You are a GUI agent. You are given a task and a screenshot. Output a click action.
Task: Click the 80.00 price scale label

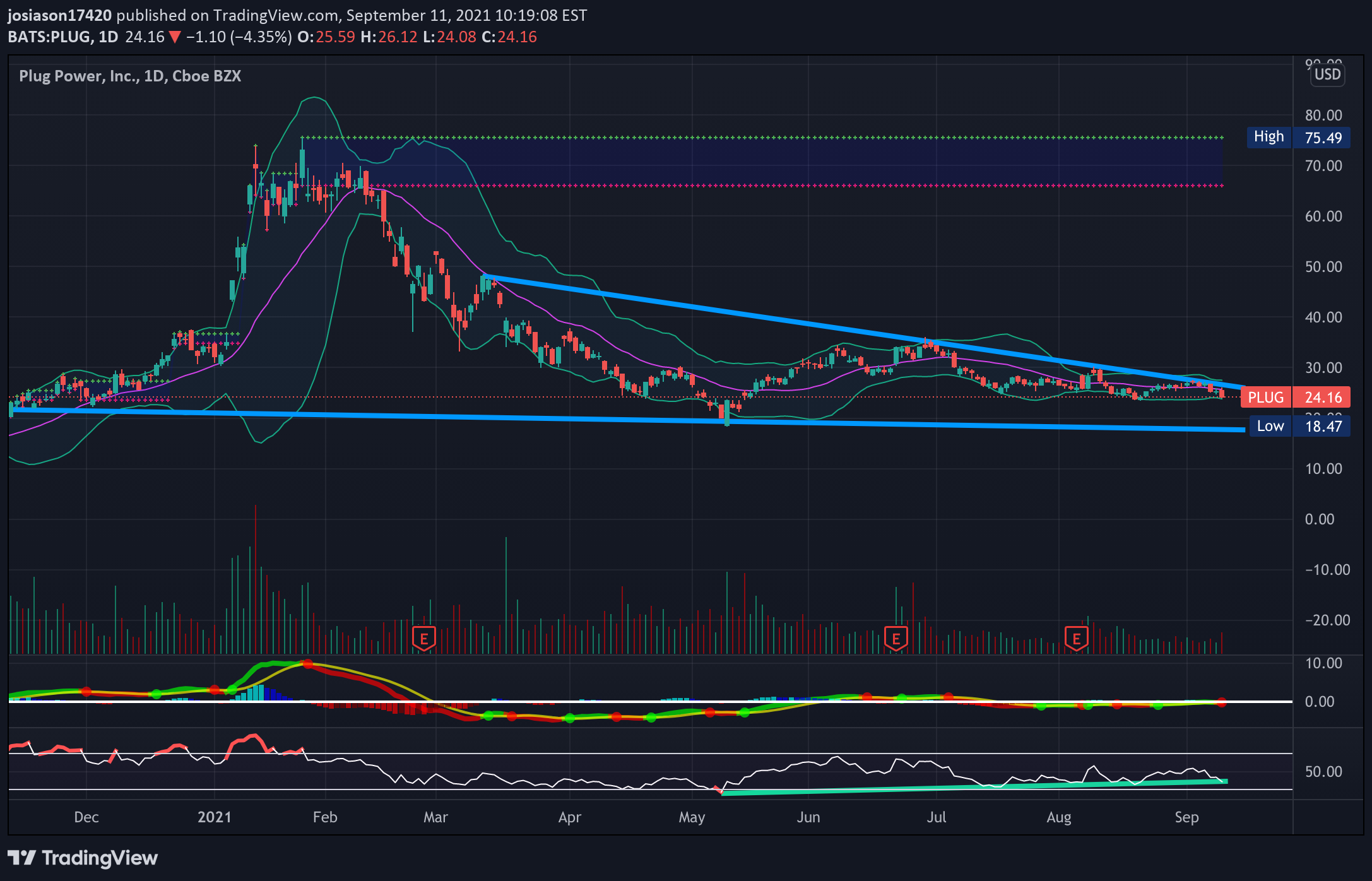click(x=1323, y=115)
